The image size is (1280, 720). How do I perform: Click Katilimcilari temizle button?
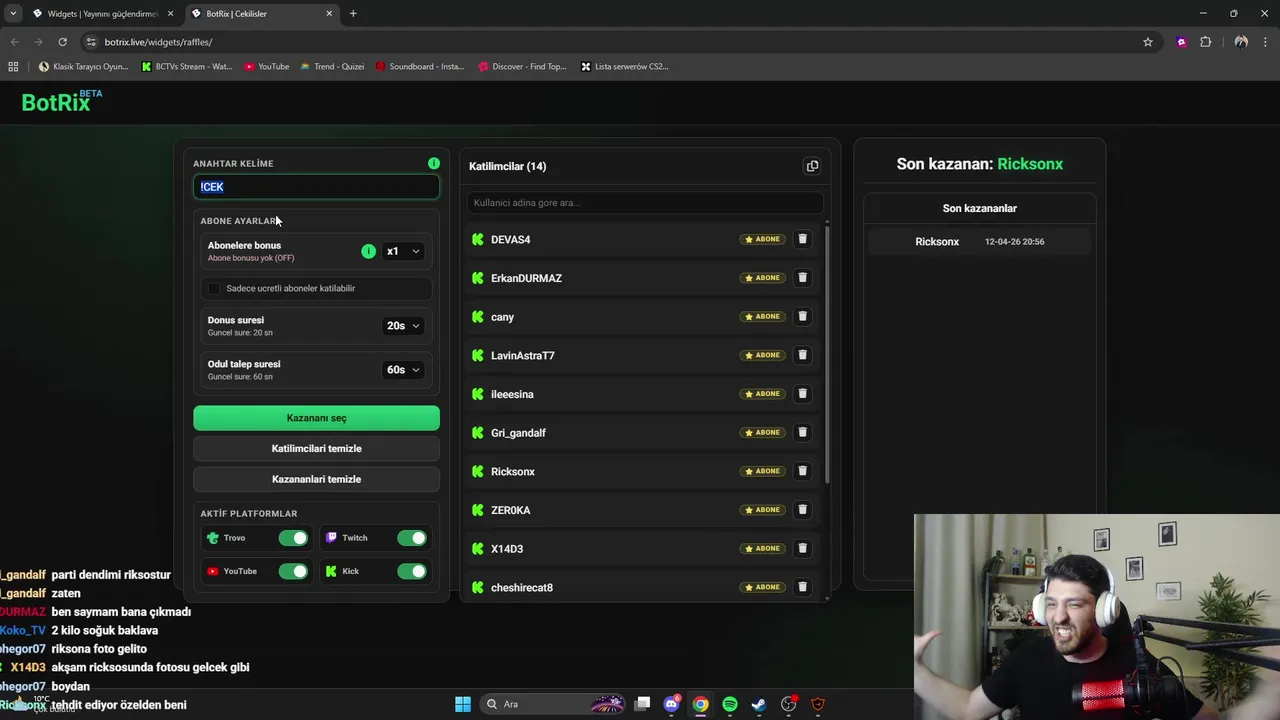[x=316, y=449]
